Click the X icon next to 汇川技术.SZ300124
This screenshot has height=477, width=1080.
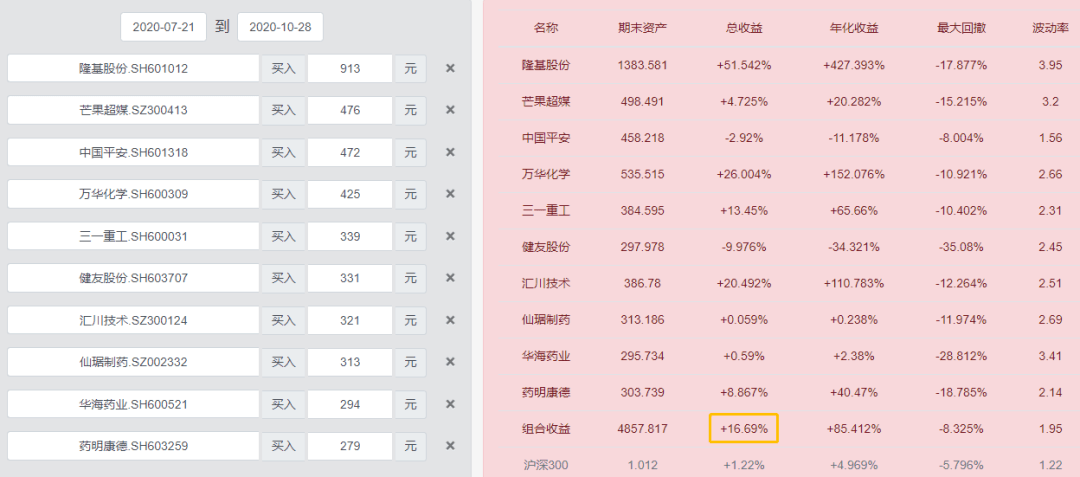pyautogui.click(x=450, y=320)
